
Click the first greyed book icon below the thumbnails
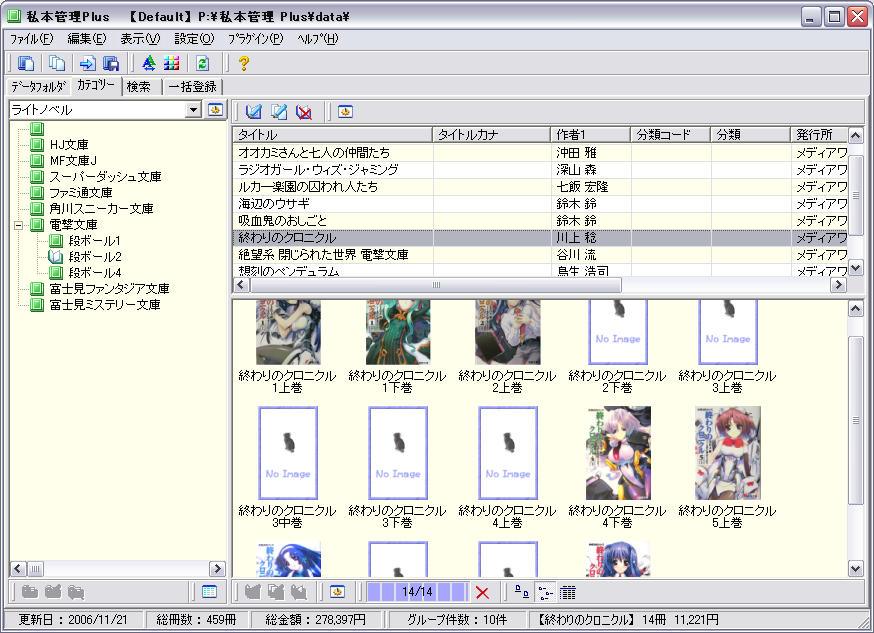click(x=253, y=591)
